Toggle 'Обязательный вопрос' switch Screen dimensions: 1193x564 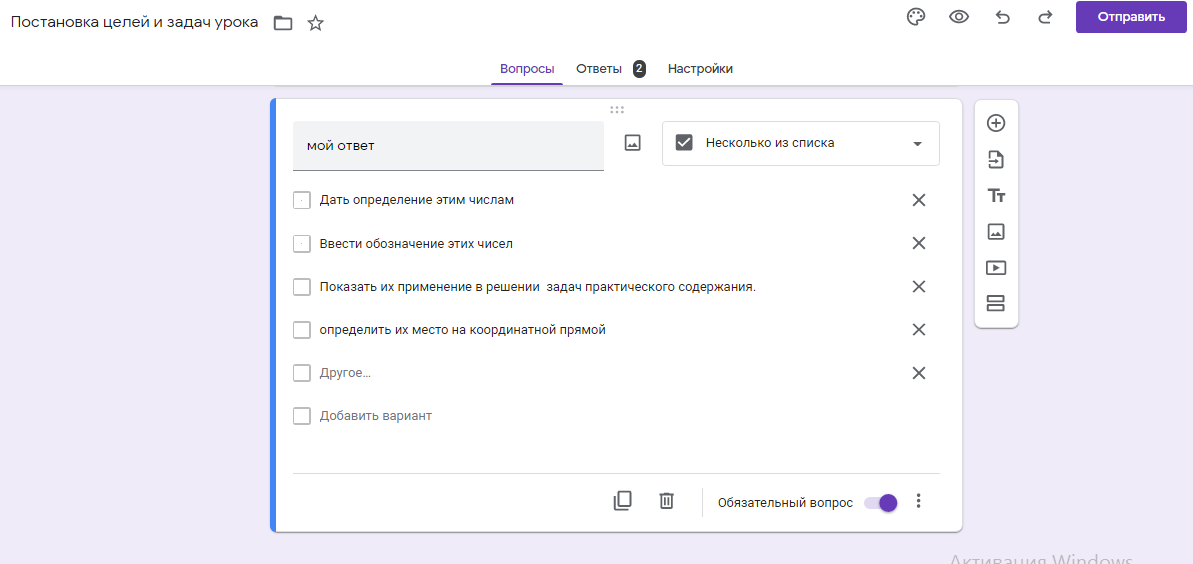coord(881,502)
